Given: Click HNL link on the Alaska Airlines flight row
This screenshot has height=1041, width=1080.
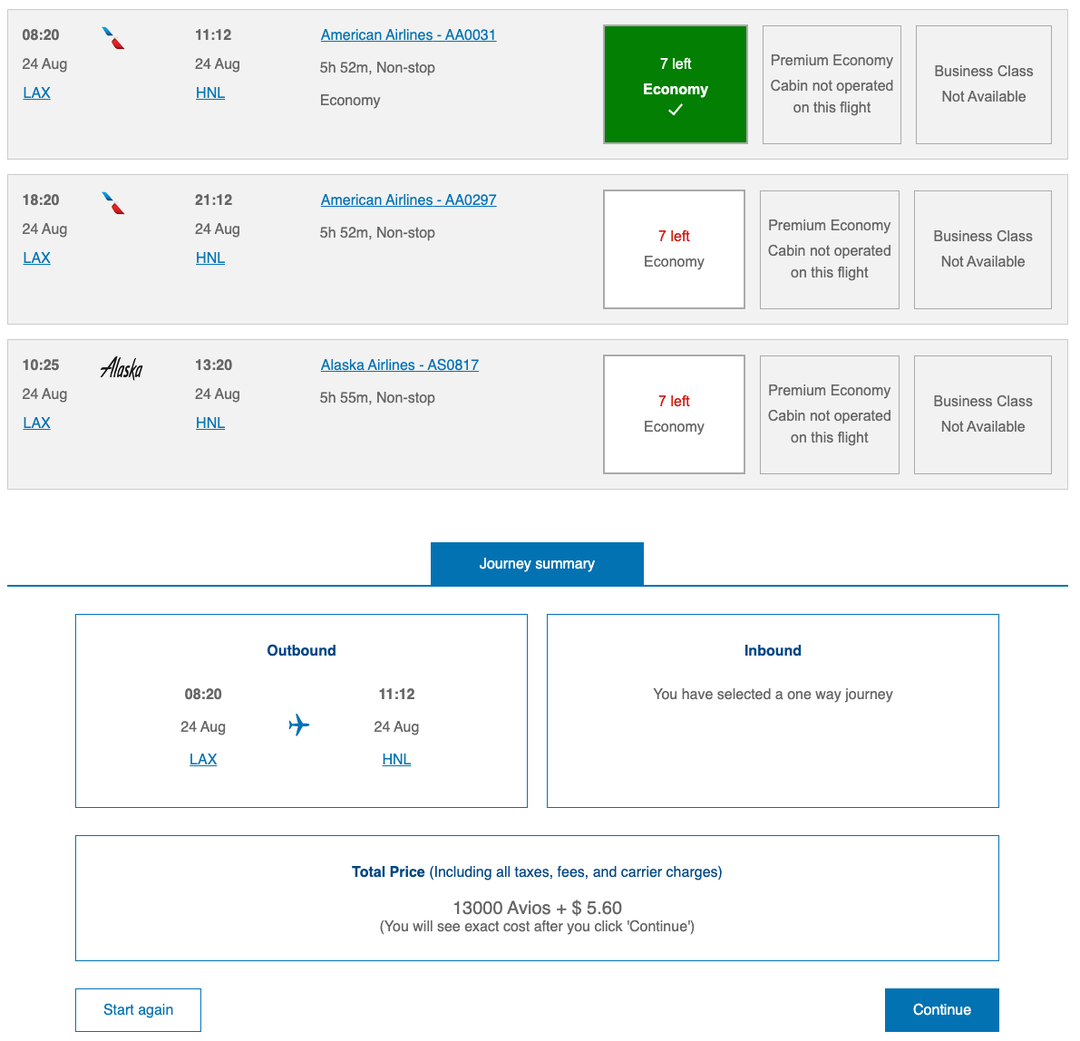Looking at the screenshot, I should (x=210, y=422).
